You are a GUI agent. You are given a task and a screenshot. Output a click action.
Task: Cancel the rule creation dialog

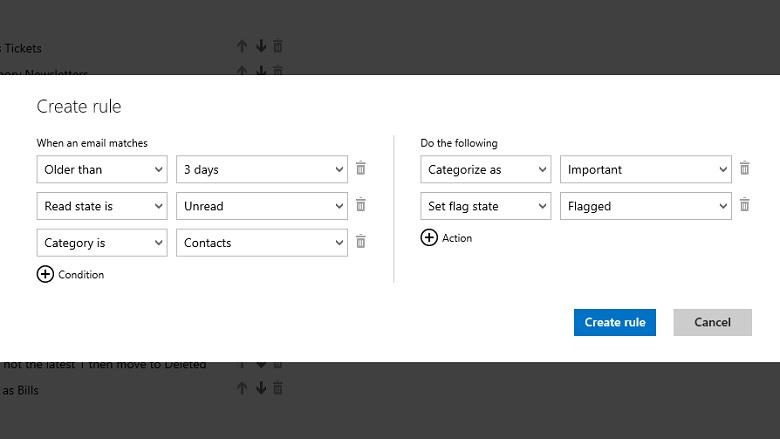click(x=712, y=322)
